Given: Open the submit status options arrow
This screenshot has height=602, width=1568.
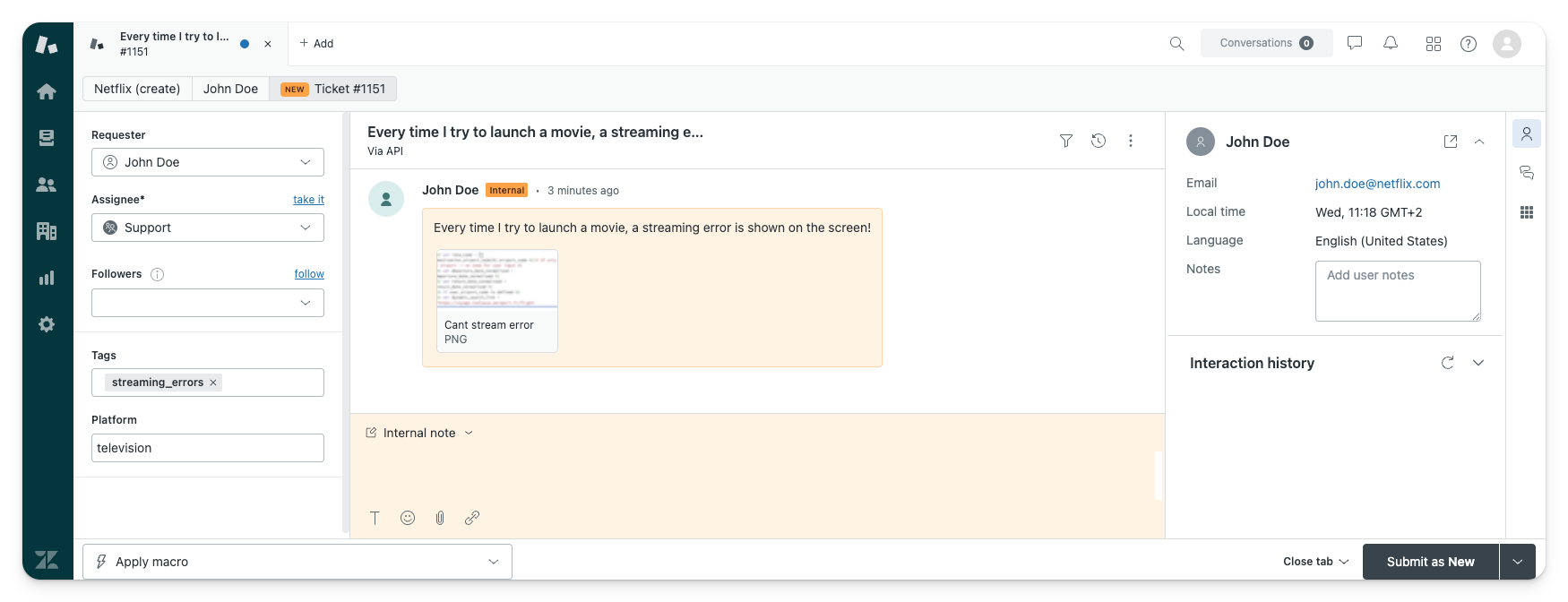Looking at the screenshot, I should tap(1518, 562).
